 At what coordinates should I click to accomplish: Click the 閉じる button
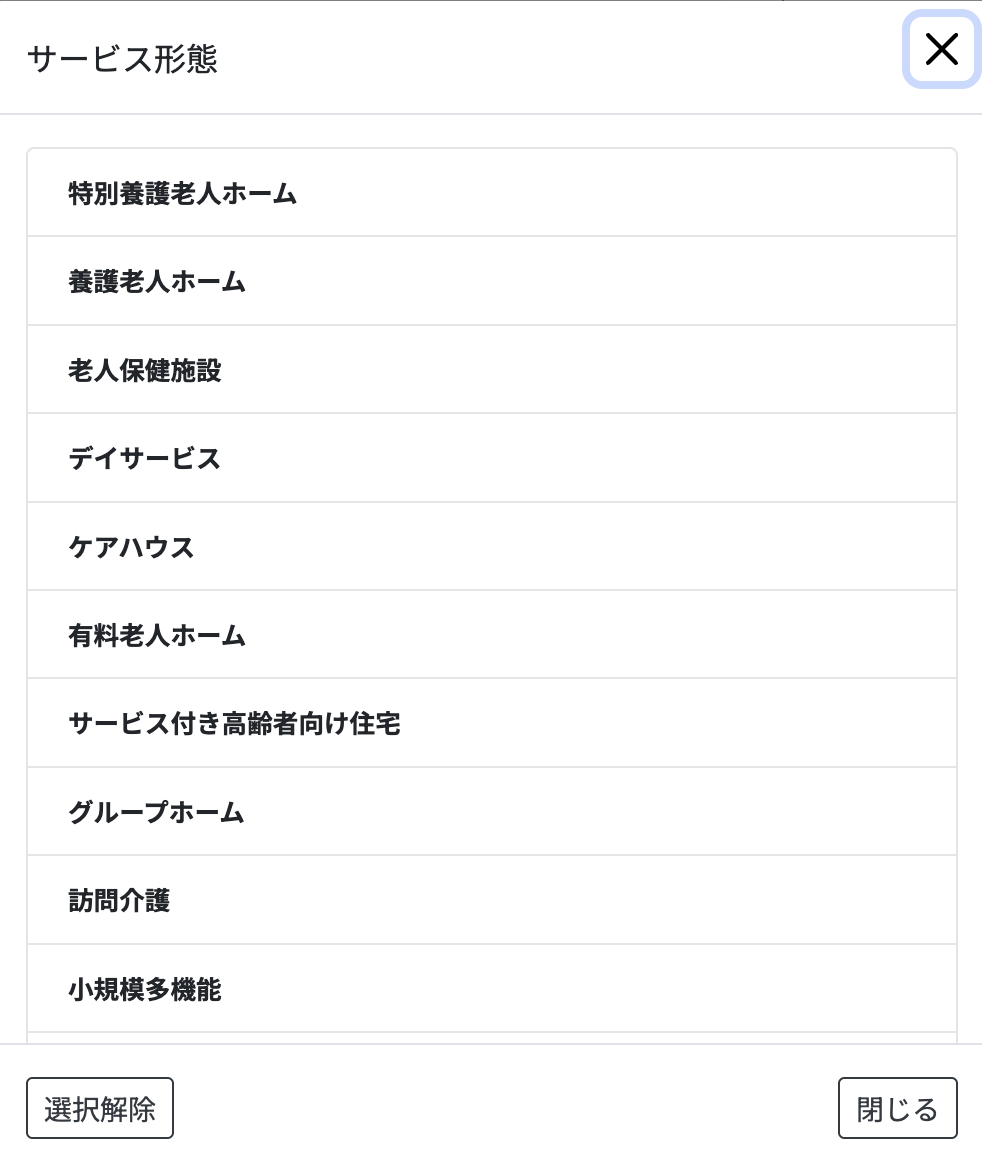(x=897, y=1108)
